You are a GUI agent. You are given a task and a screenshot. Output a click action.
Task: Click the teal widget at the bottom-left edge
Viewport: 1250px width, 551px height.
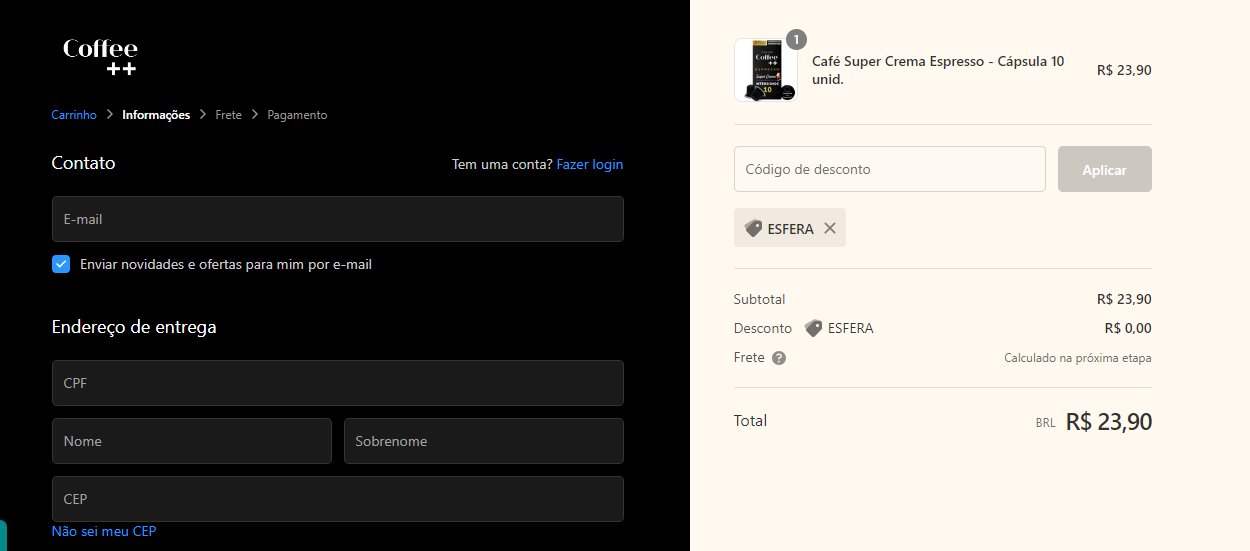[x=3, y=535]
